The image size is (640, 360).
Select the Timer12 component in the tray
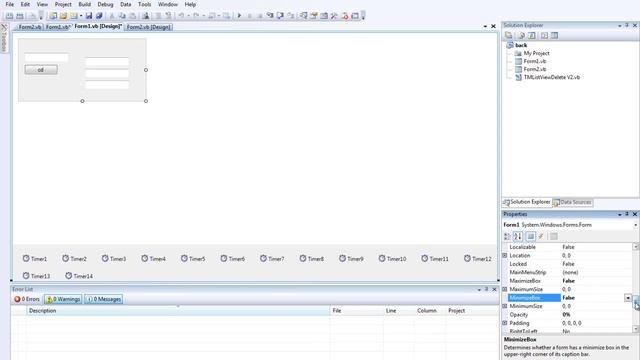pyautogui.click(x=478, y=258)
